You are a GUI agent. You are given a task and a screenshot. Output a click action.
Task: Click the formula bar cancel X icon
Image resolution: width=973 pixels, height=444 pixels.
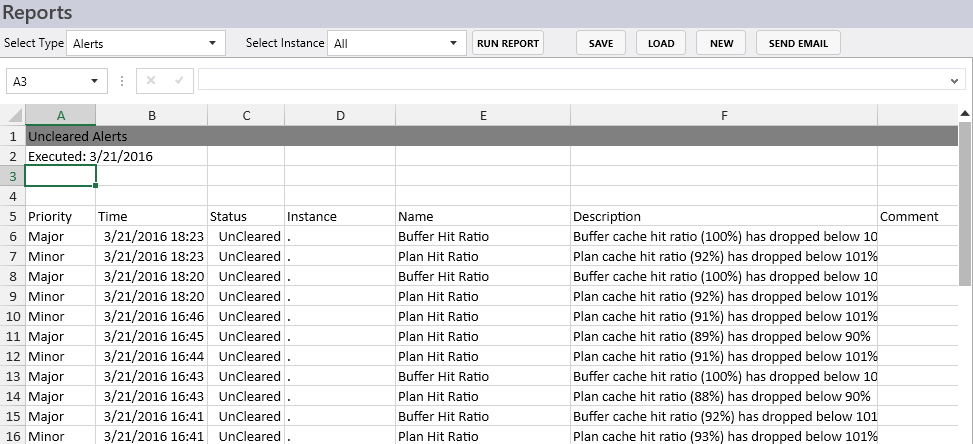click(151, 81)
